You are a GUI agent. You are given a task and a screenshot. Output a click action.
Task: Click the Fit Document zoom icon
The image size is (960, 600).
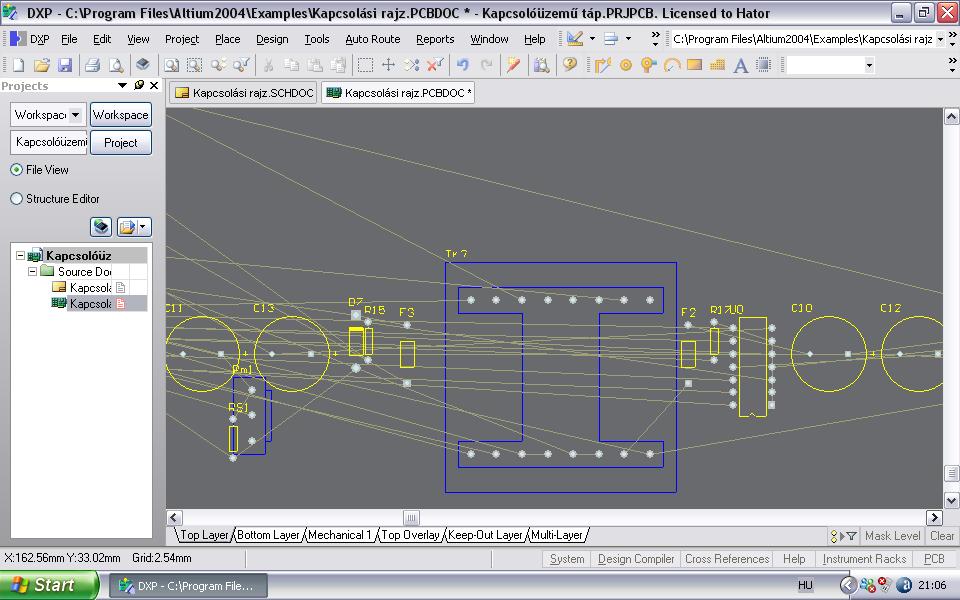pos(172,64)
